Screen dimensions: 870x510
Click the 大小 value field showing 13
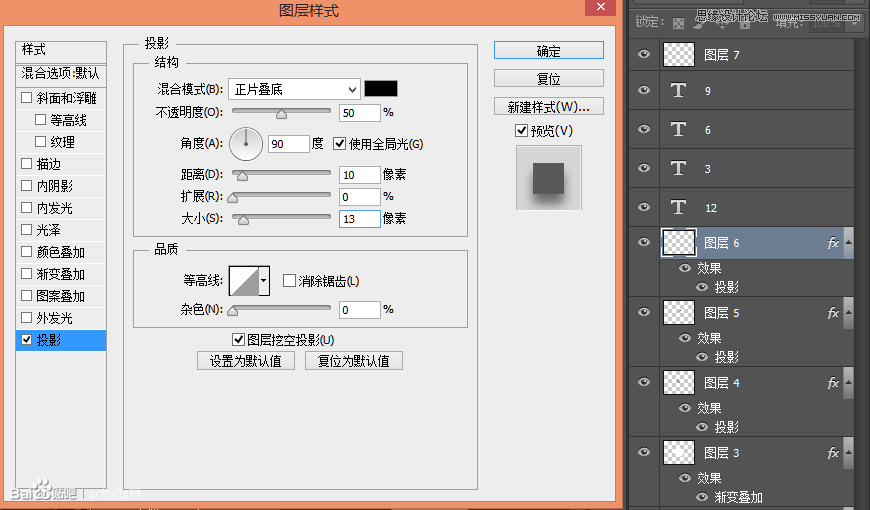point(360,219)
